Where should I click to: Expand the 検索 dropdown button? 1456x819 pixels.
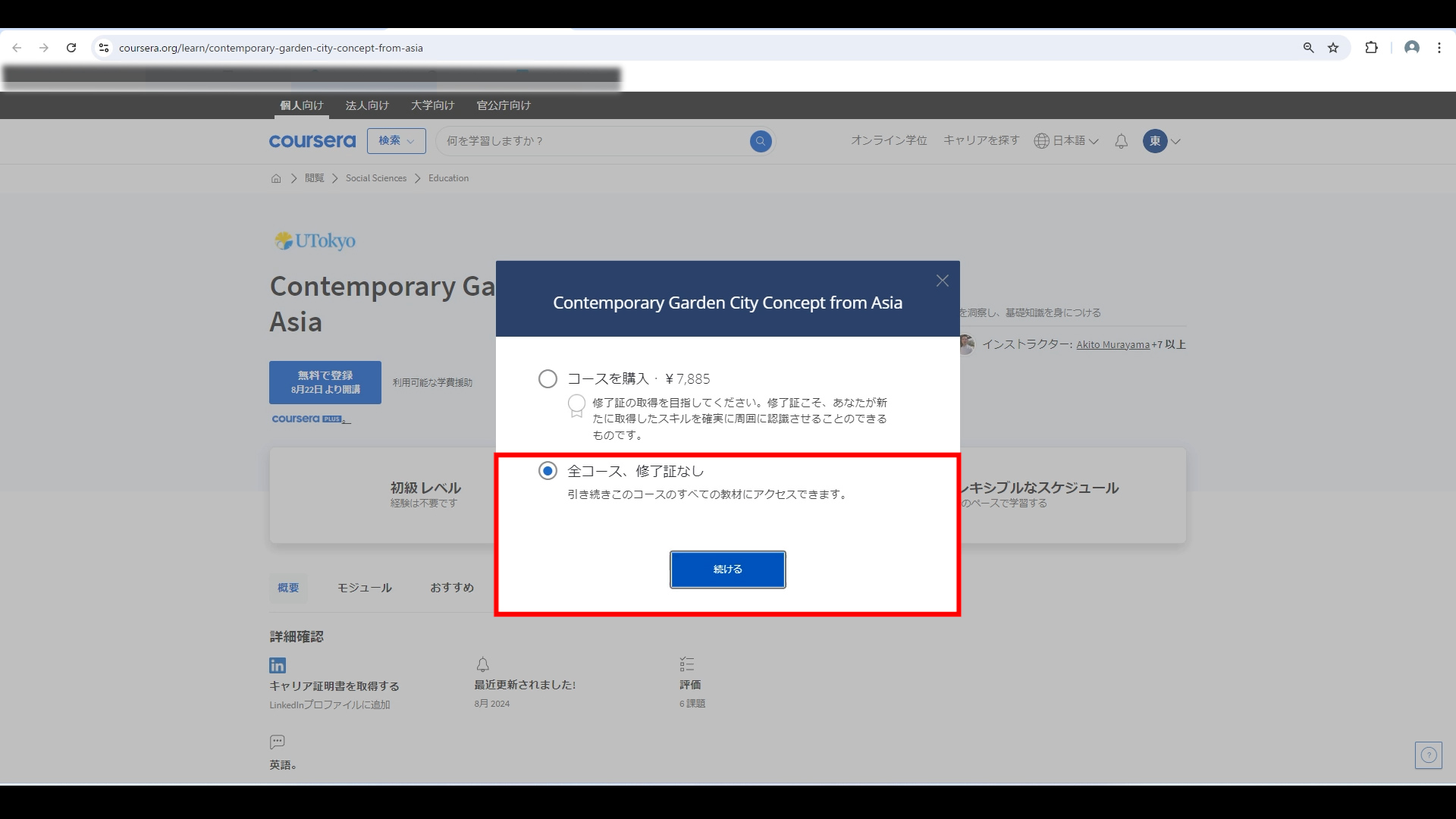click(x=396, y=141)
